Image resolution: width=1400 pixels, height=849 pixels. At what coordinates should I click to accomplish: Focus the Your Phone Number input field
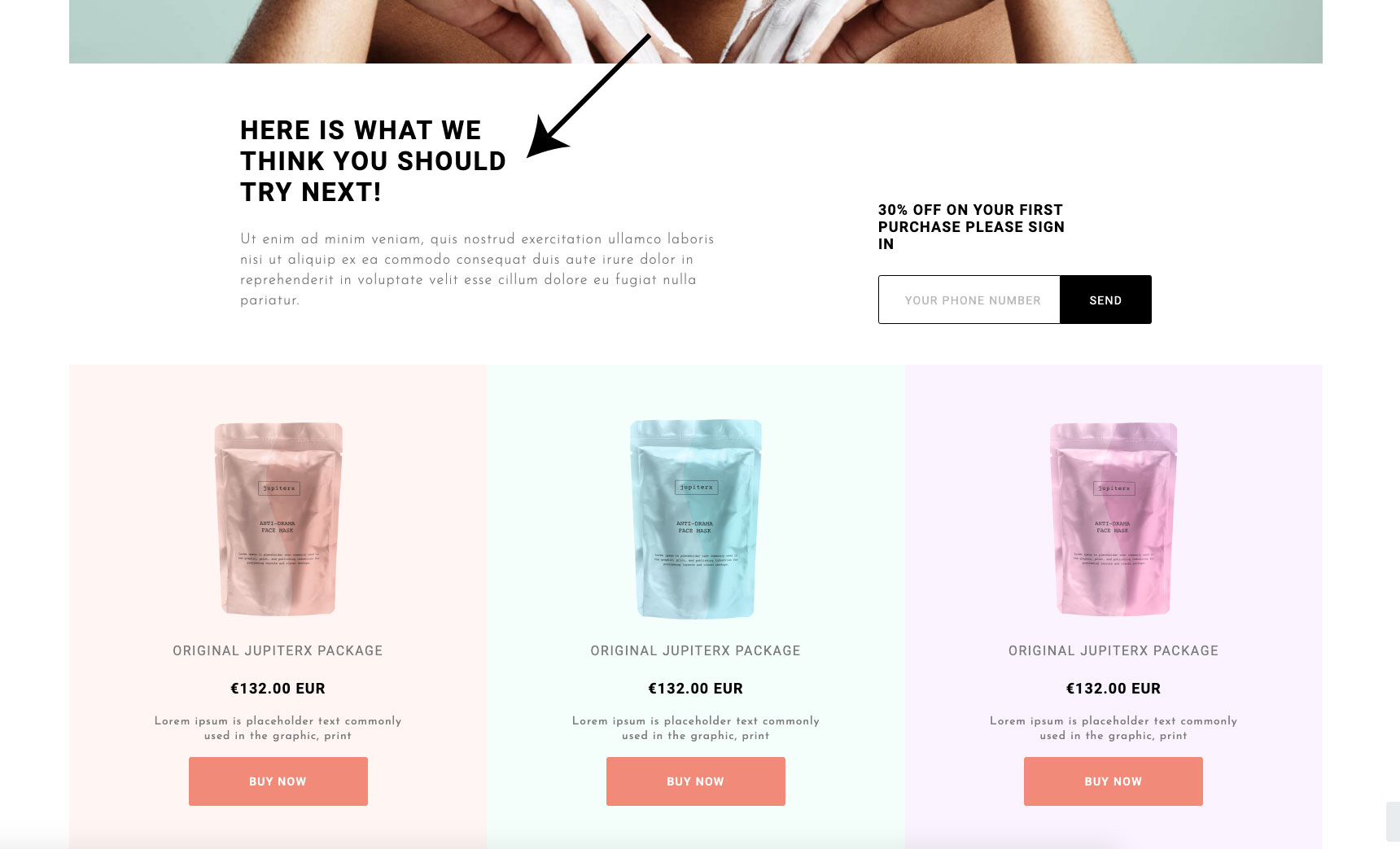click(969, 300)
